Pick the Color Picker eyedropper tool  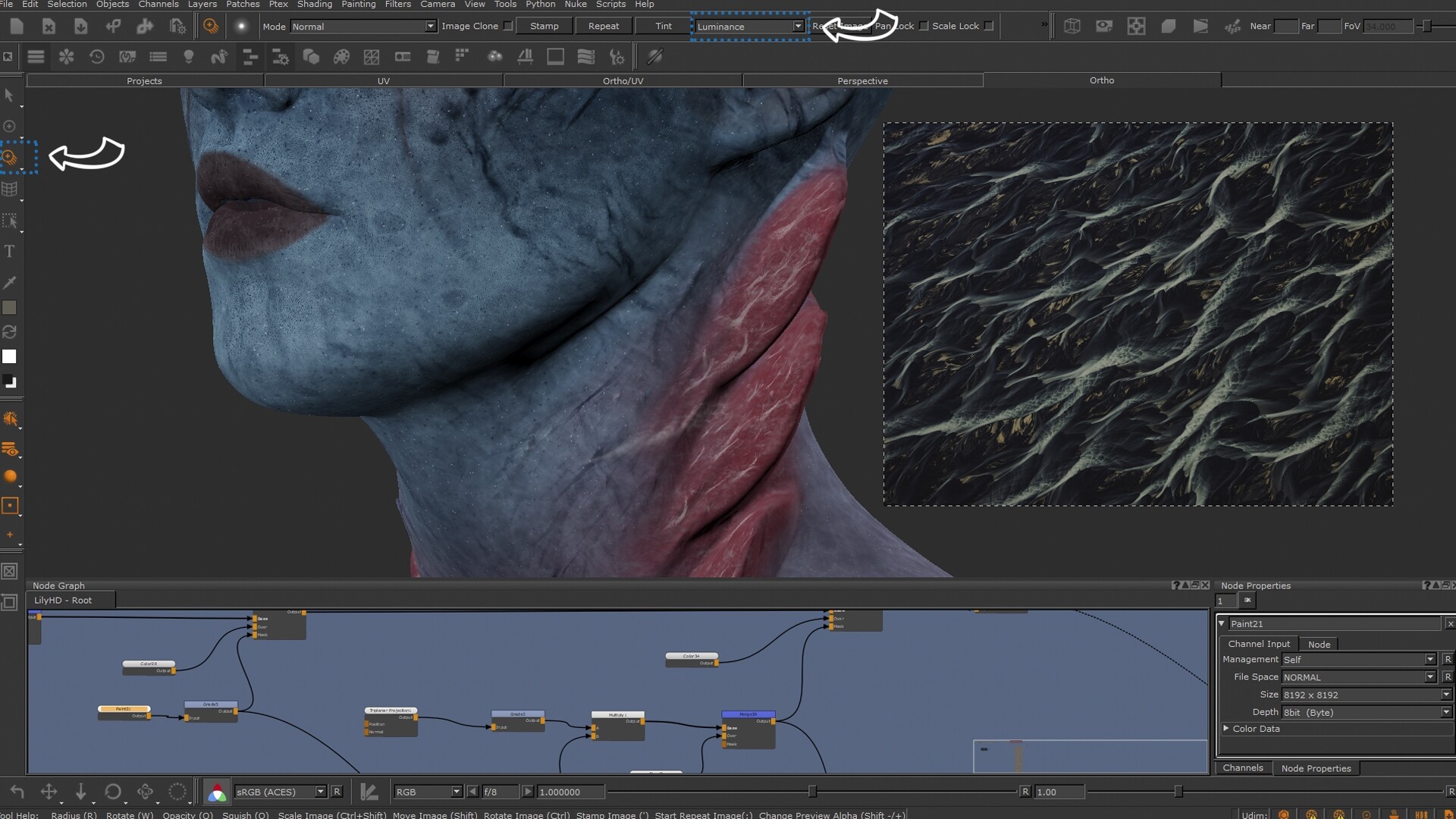click(x=9, y=283)
